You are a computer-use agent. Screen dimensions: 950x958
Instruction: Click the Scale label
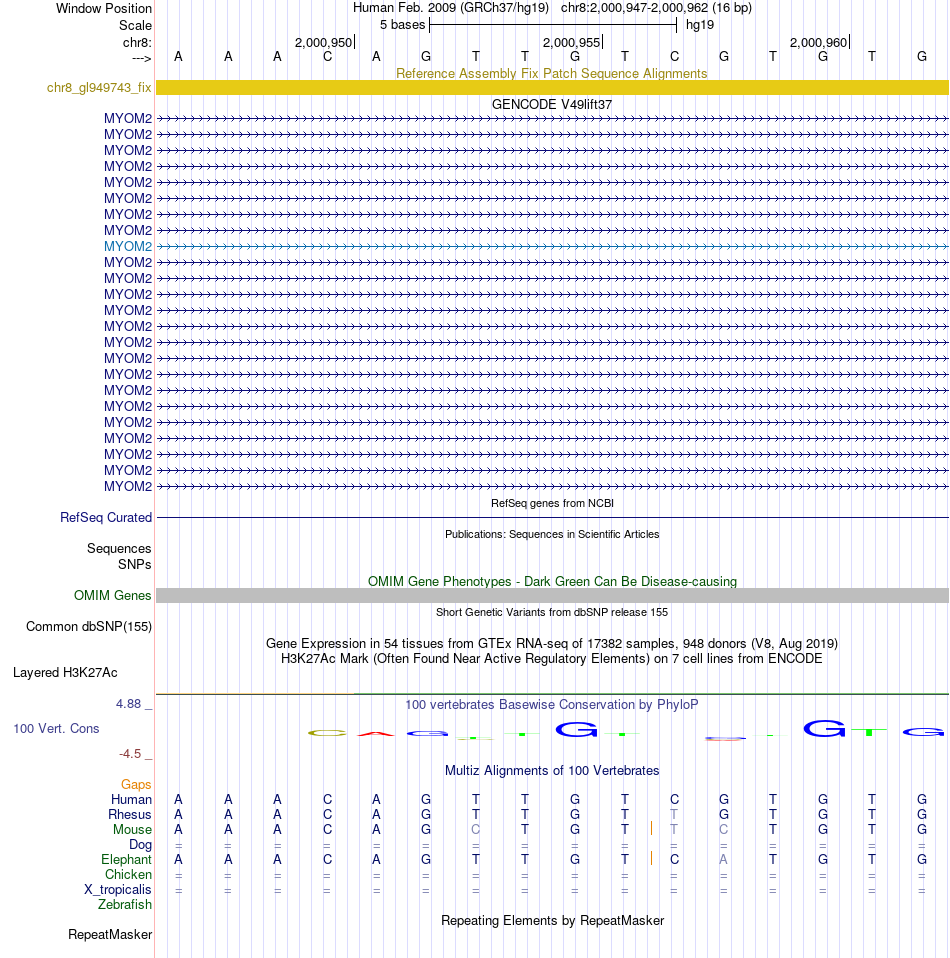click(x=135, y=26)
